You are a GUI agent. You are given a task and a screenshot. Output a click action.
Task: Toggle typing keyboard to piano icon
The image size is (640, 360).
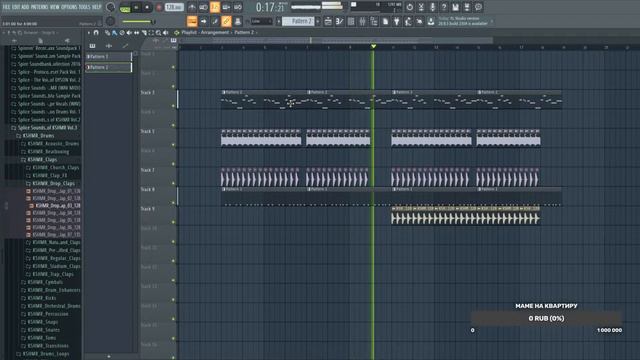(192, 21)
